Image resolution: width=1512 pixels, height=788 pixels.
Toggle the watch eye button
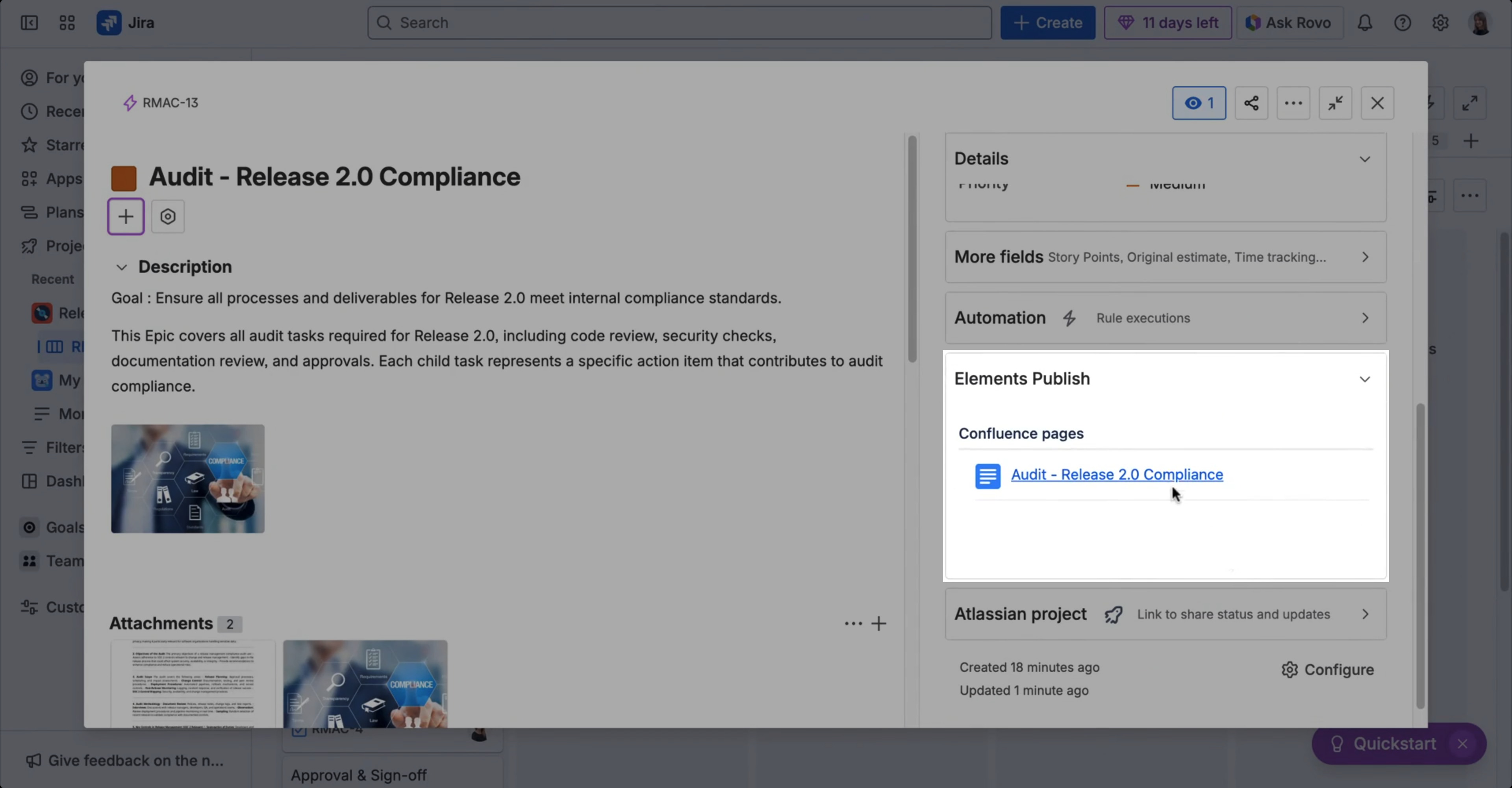tap(1199, 103)
